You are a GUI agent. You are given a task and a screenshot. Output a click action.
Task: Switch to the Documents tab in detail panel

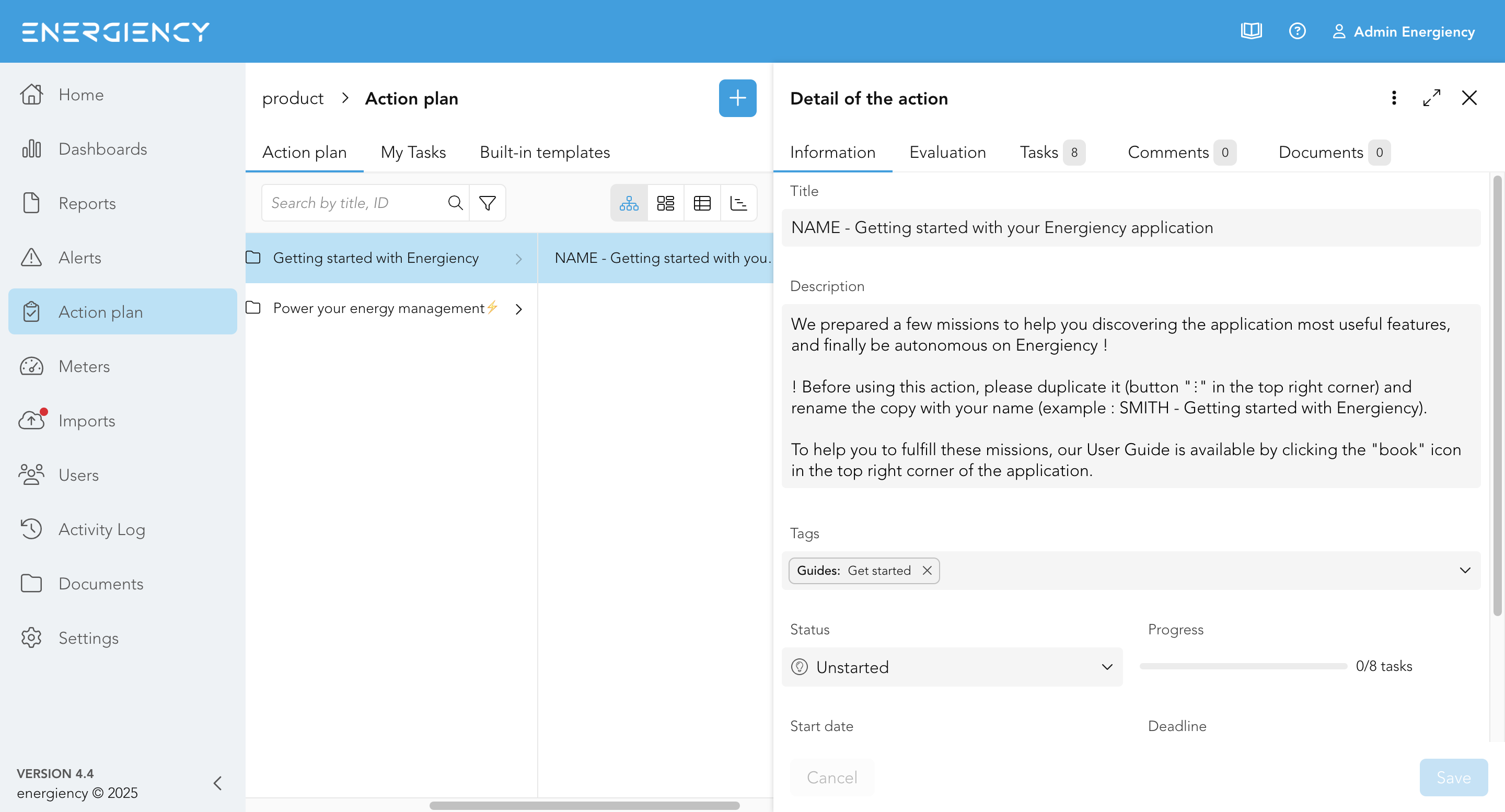1334,152
